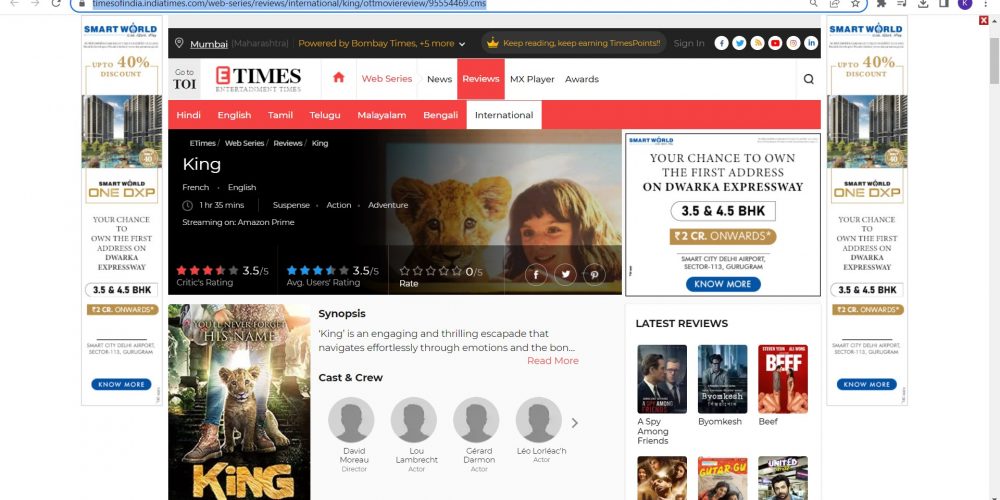Rate King with the fifth star

click(457, 271)
